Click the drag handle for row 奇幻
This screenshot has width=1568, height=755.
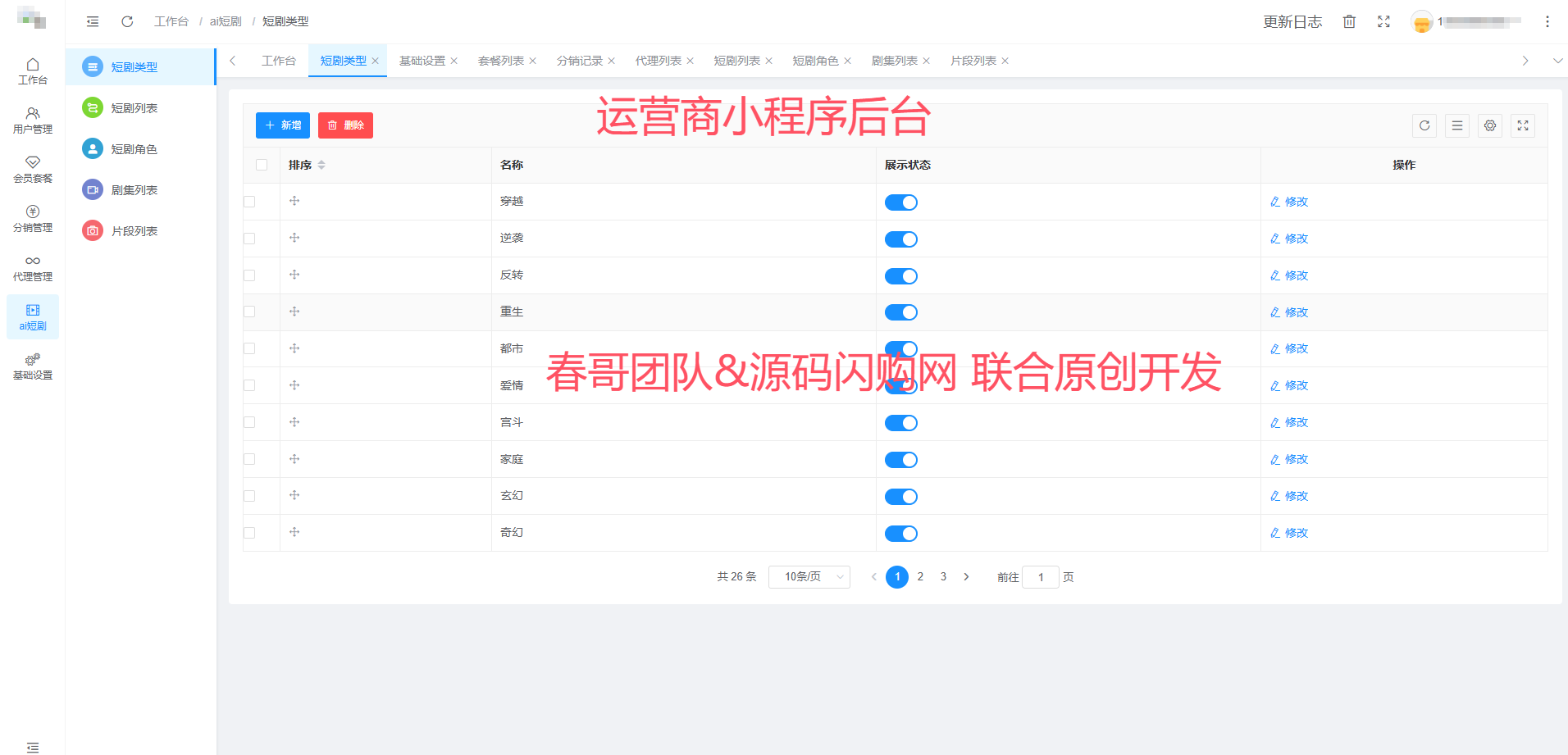[294, 532]
